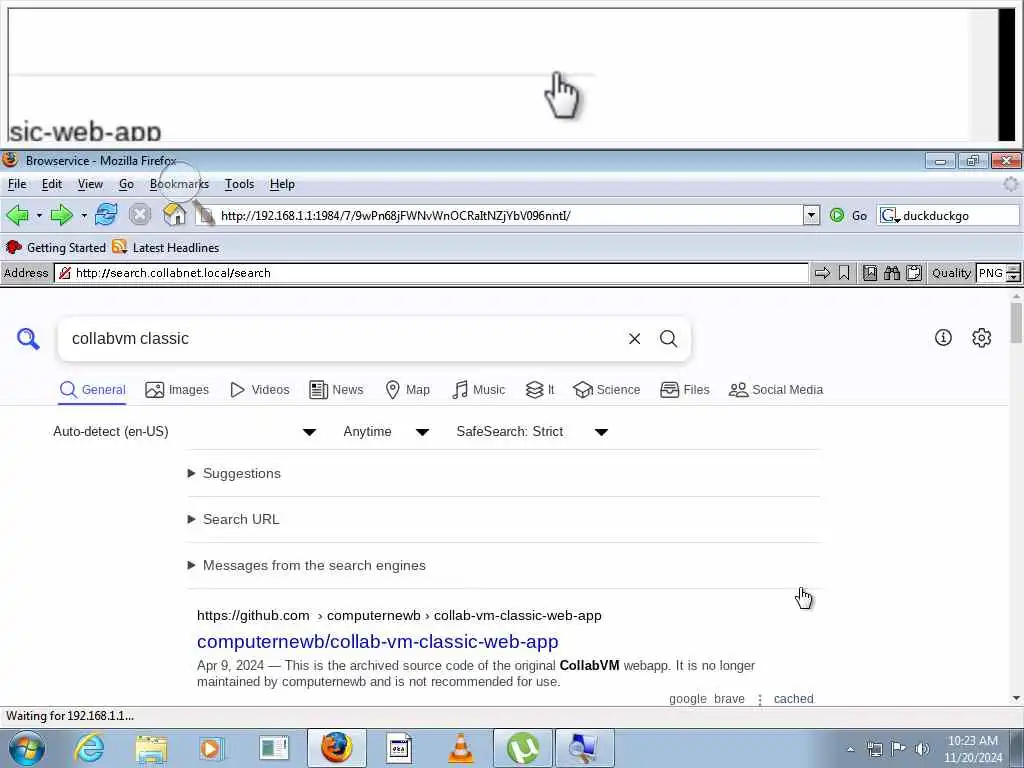Expand Messages from the search engines
This screenshot has height=768, width=1024.
click(x=307, y=565)
